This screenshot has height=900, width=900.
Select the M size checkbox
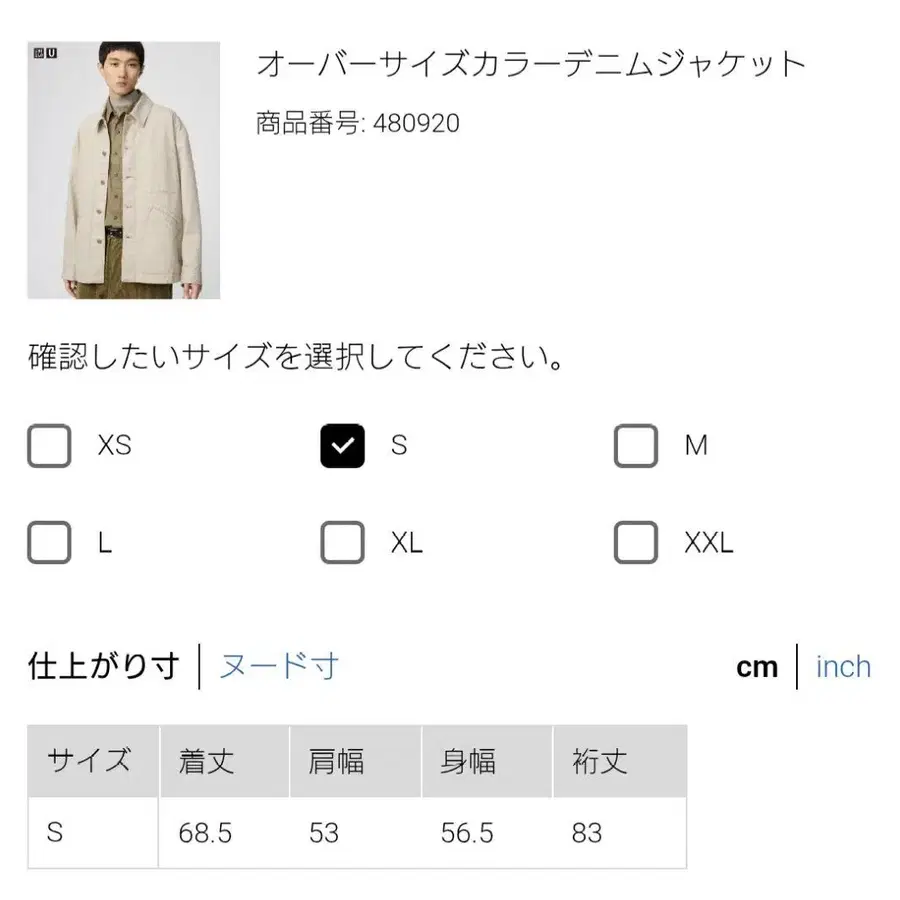pos(635,446)
